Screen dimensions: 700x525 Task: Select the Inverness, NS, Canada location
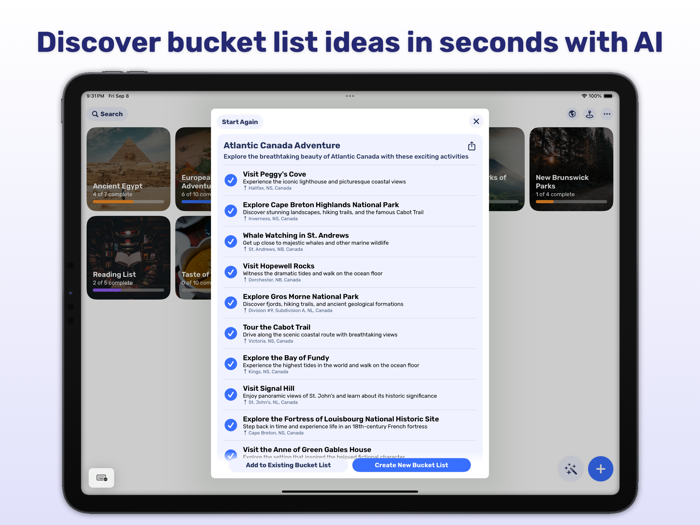tap(270, 219)
